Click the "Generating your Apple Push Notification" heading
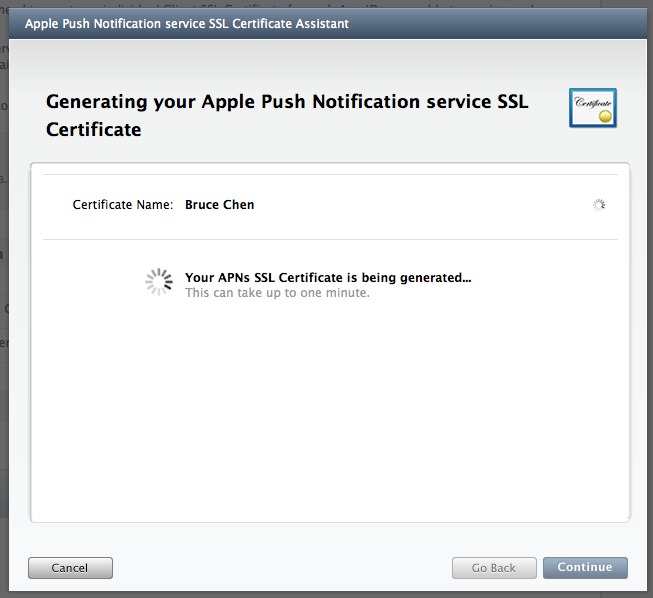This screenshot has height=598, width=653. (286, 104)
